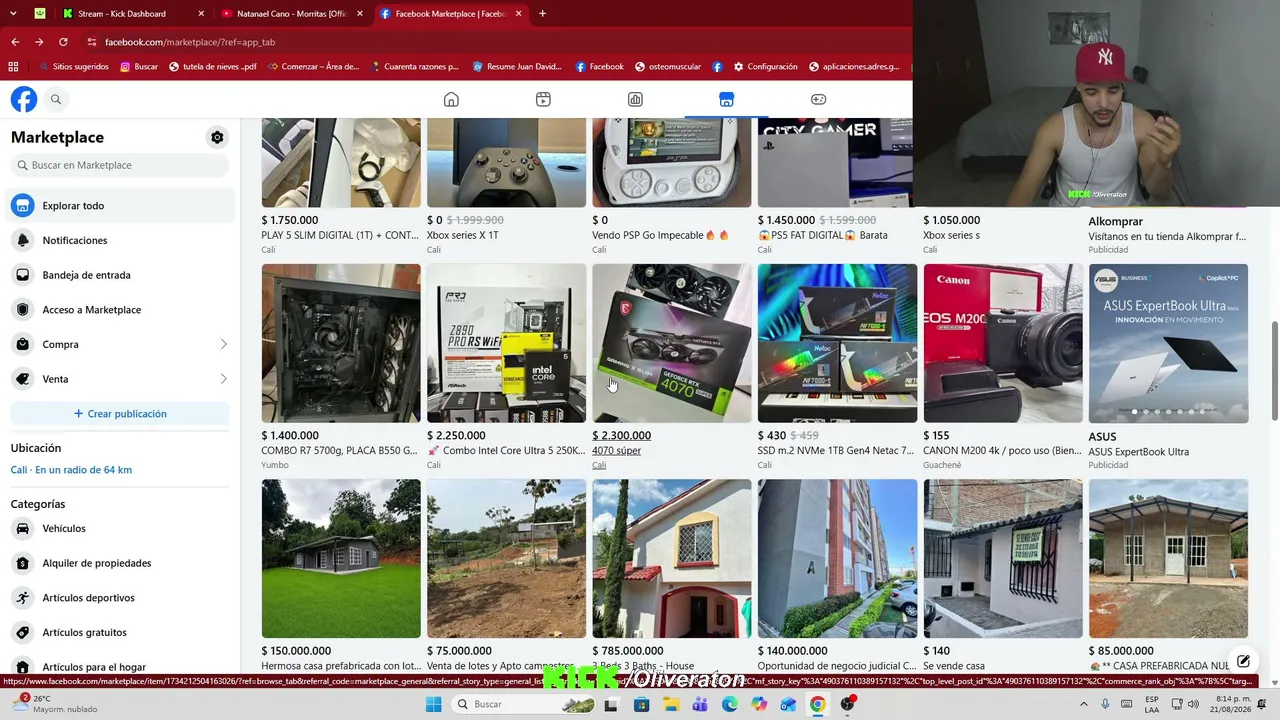Close the Facebook Marketplace browser tab

[519, 14]
